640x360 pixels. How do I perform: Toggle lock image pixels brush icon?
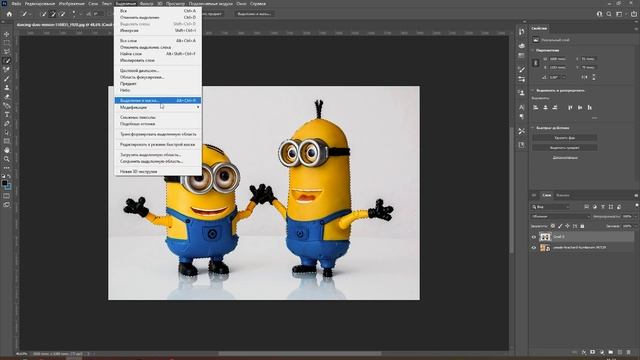pos(560,226)
